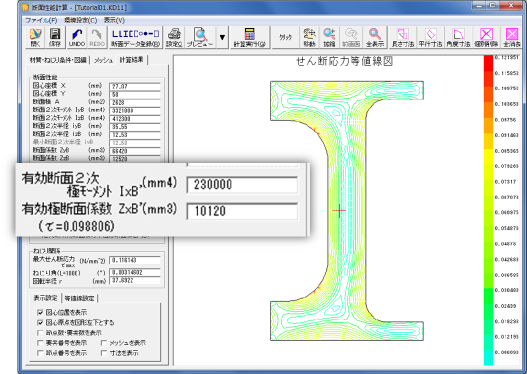Uncheck 図心位置を表示 checkbox

[40, 312]
